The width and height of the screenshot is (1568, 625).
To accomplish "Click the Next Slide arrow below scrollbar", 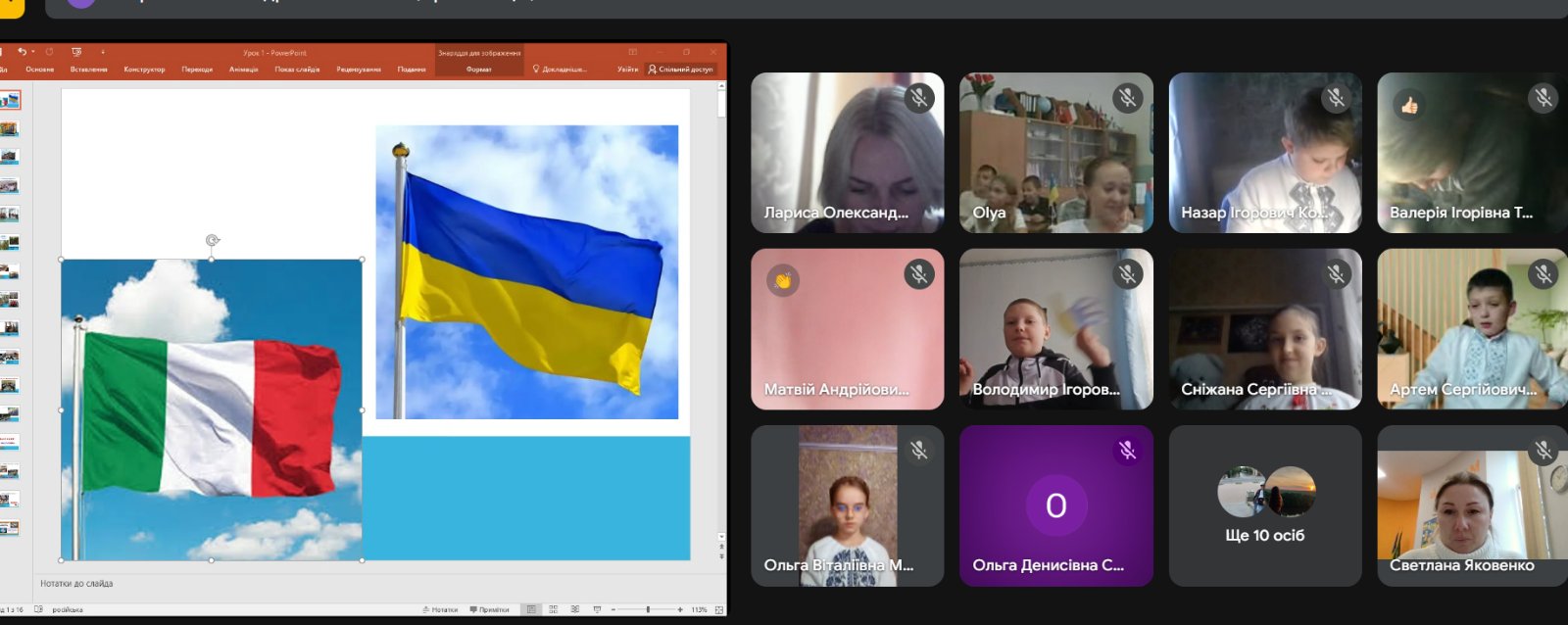I will (722, 556).
